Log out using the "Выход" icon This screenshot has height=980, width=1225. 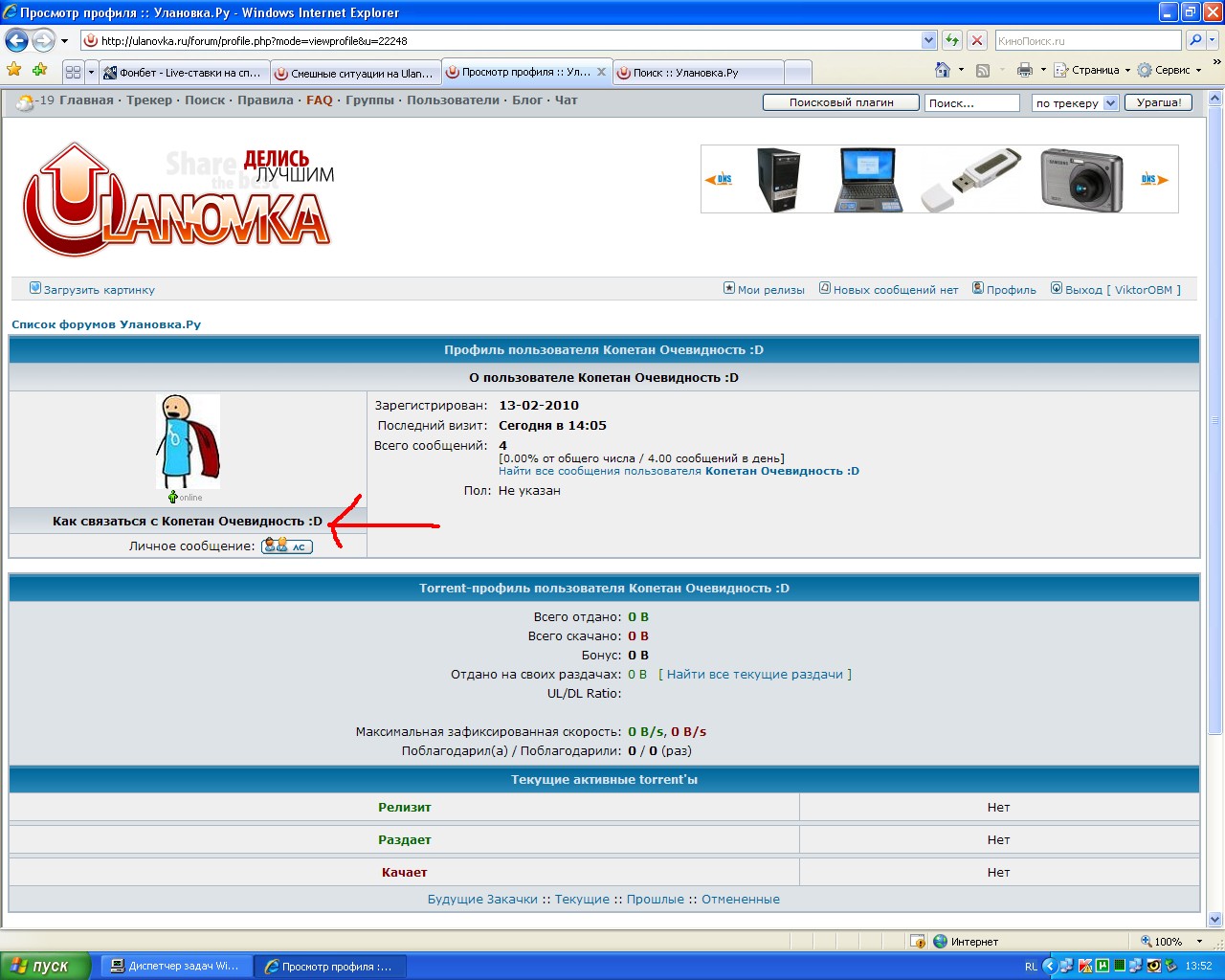1056,288
